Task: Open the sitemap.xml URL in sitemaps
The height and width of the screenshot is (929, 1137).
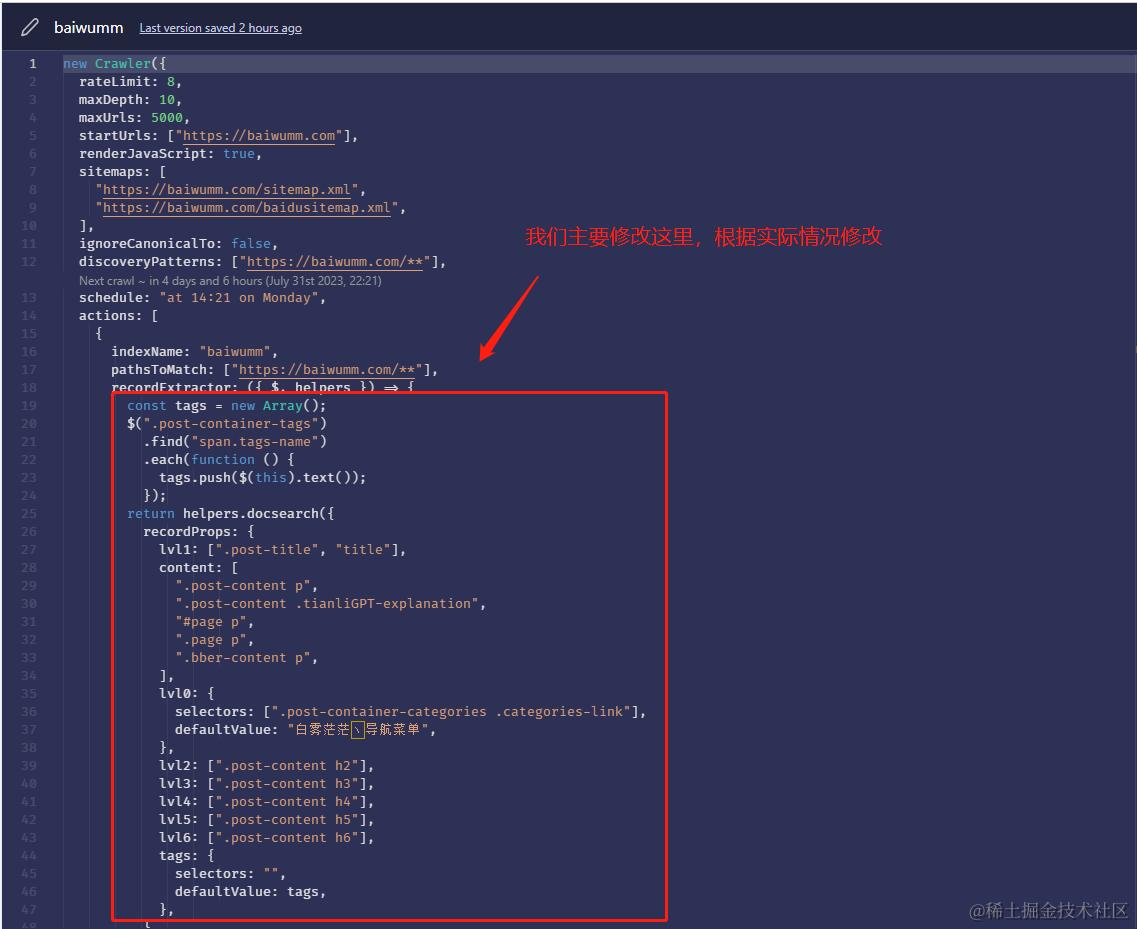Action: pyautogui.click(x=227, y=189)
